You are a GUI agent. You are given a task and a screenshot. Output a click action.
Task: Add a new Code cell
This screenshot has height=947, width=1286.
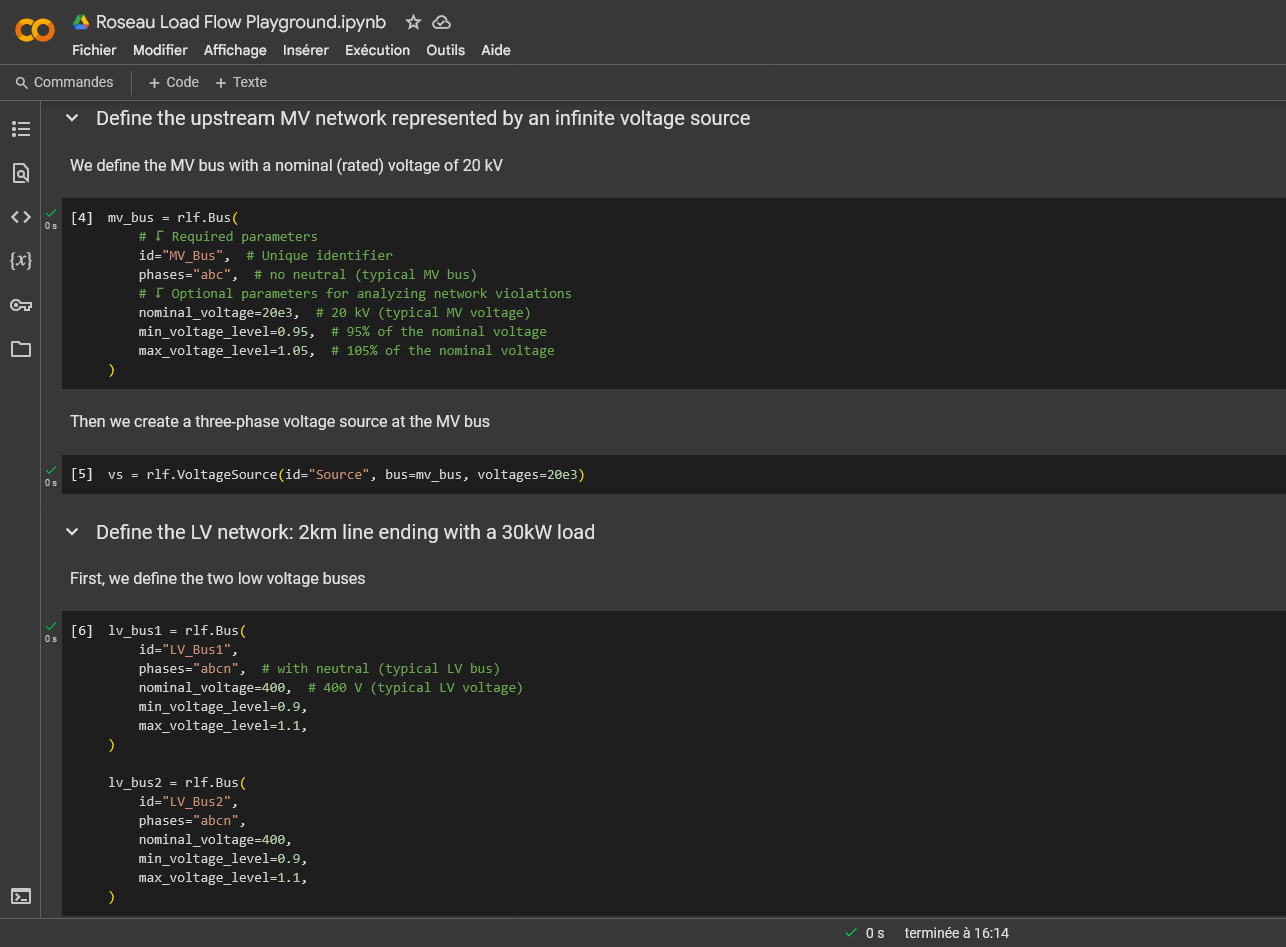(174, 82)
